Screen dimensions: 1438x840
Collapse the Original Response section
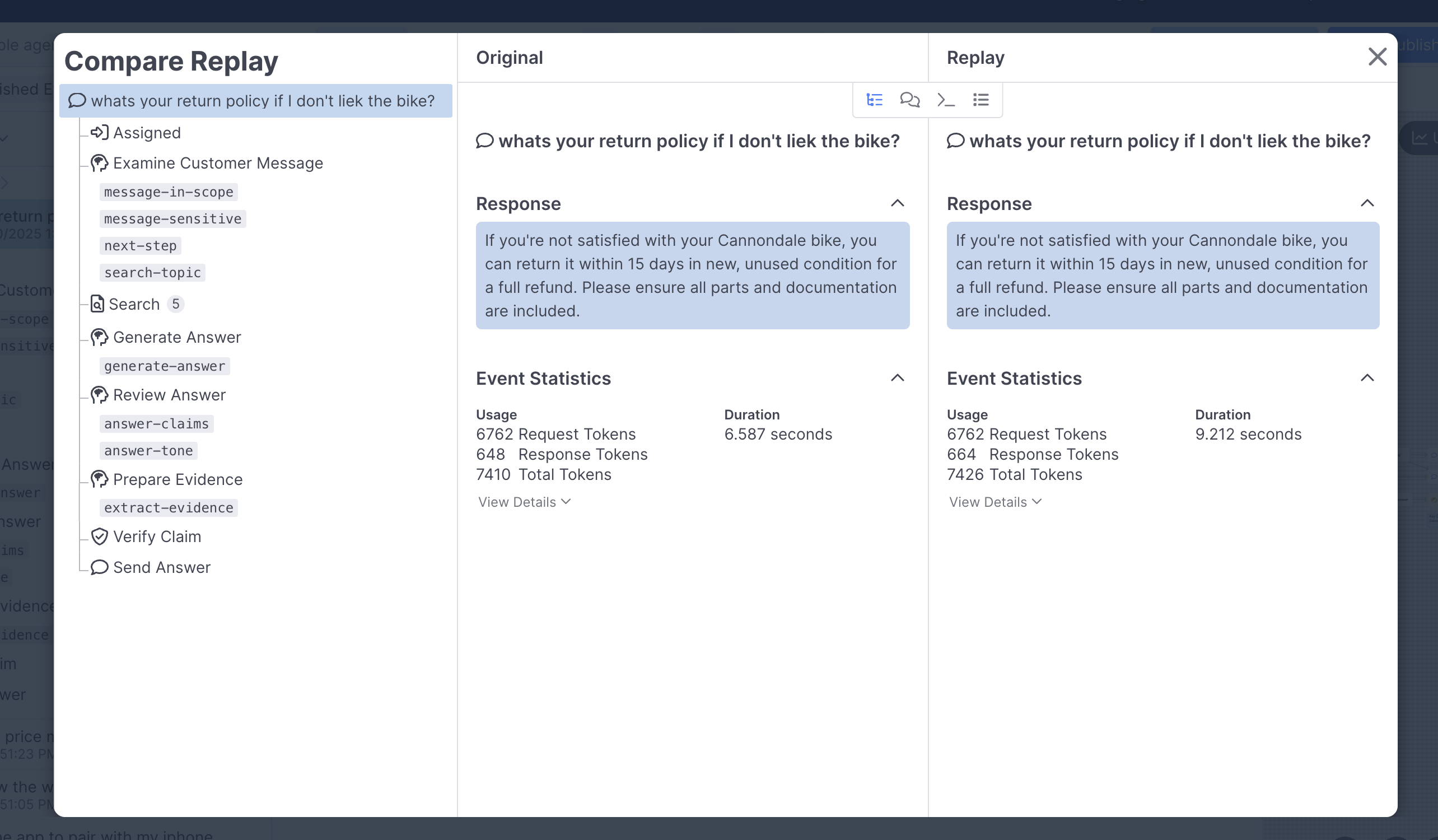point(897,203)
